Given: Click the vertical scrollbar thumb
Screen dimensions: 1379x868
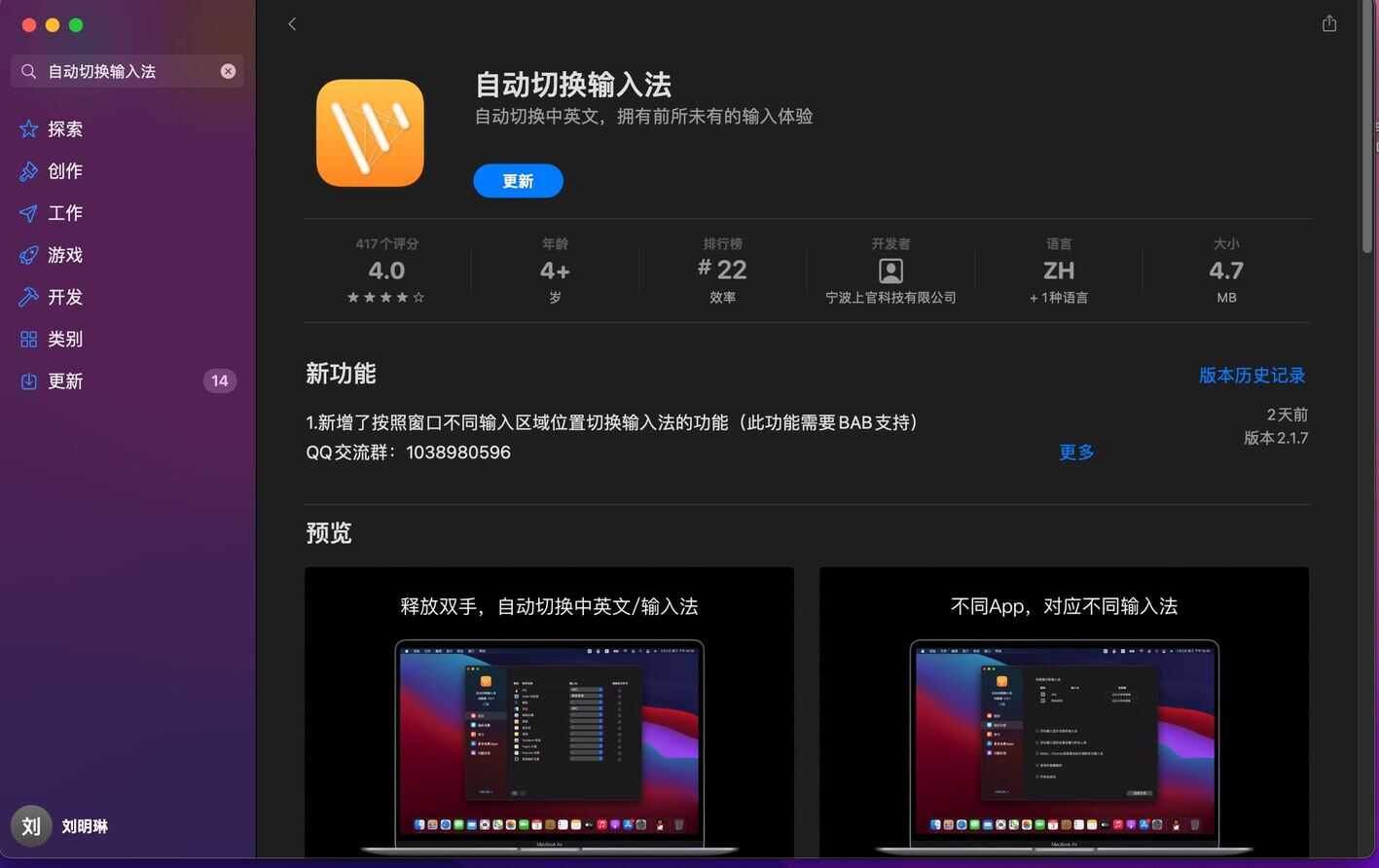Looking at the screenshot, I should pos(1366,128).
